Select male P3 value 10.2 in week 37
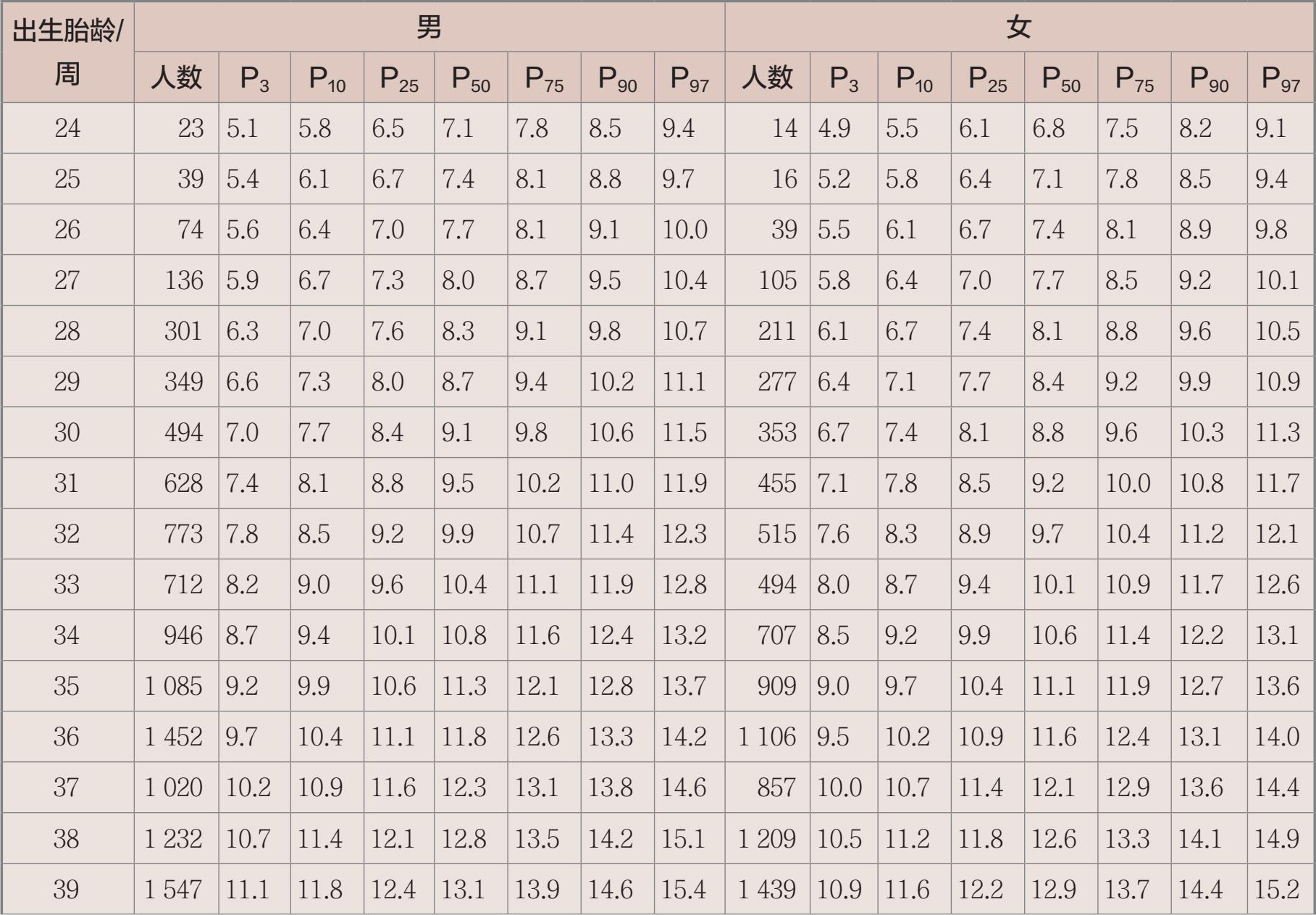1316x915 pixels. pos(248,787)
